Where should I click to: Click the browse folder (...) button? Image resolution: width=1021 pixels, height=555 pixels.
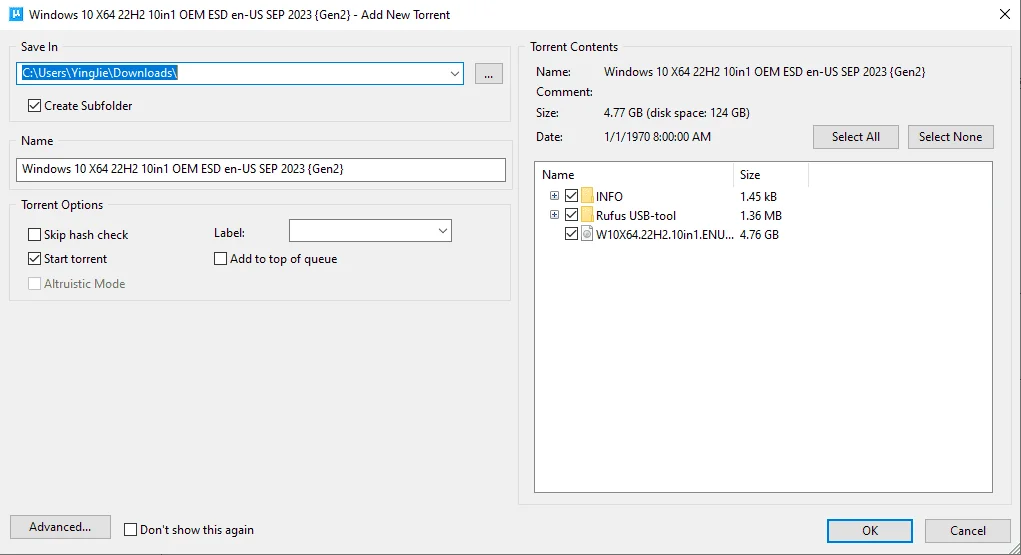[x=488, y=74]
